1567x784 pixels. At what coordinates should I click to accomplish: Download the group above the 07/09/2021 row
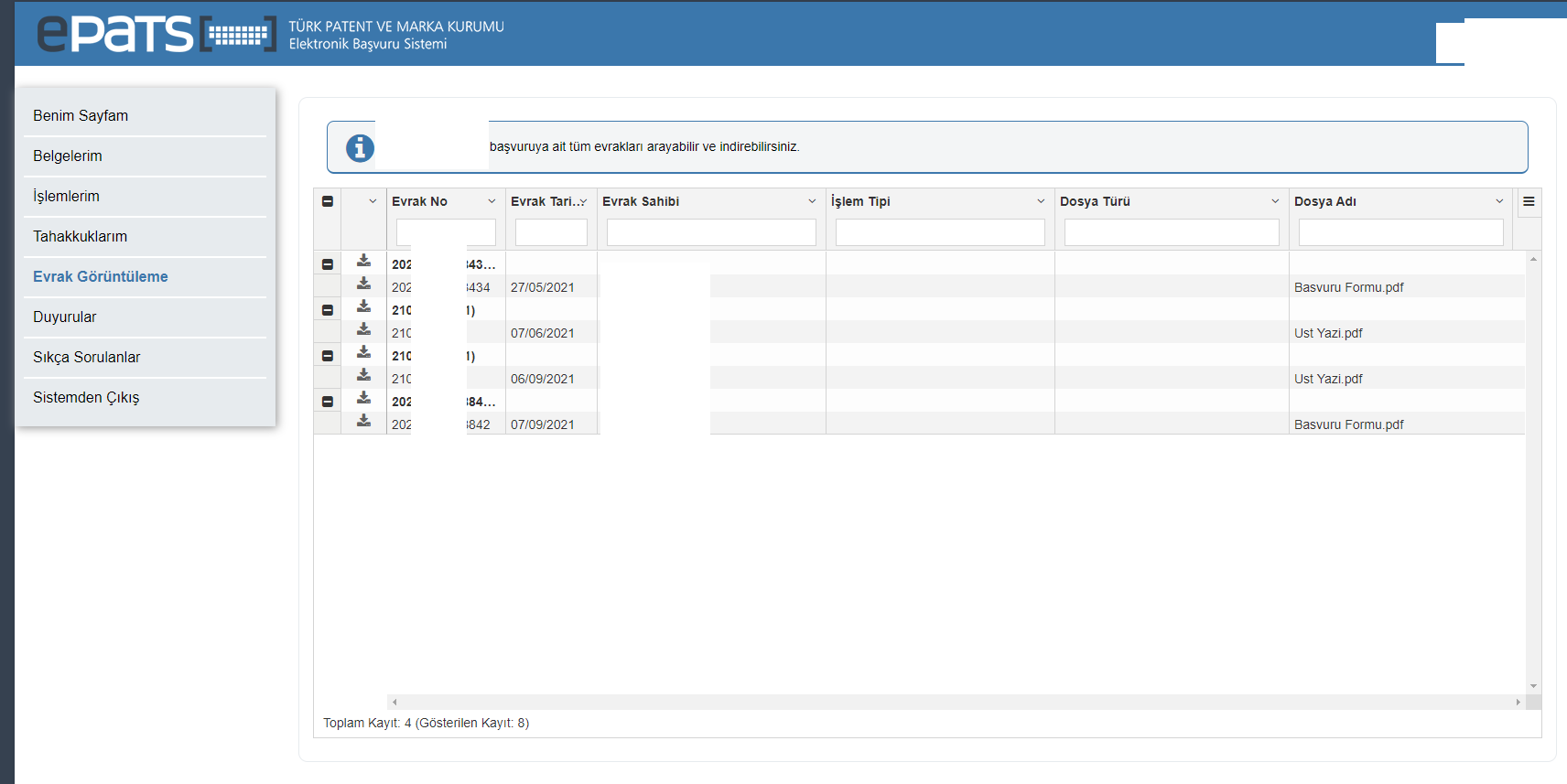click(x=363, y=398)
